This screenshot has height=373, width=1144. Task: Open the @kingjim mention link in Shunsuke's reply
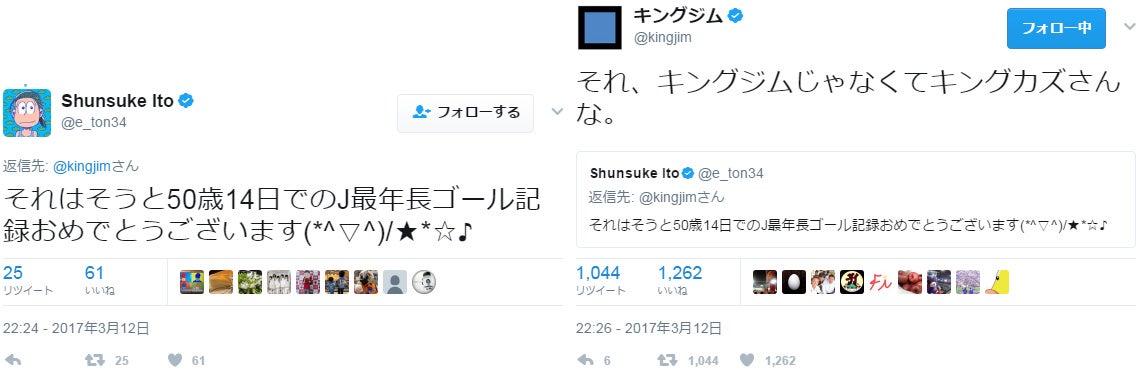pos(82,166)
